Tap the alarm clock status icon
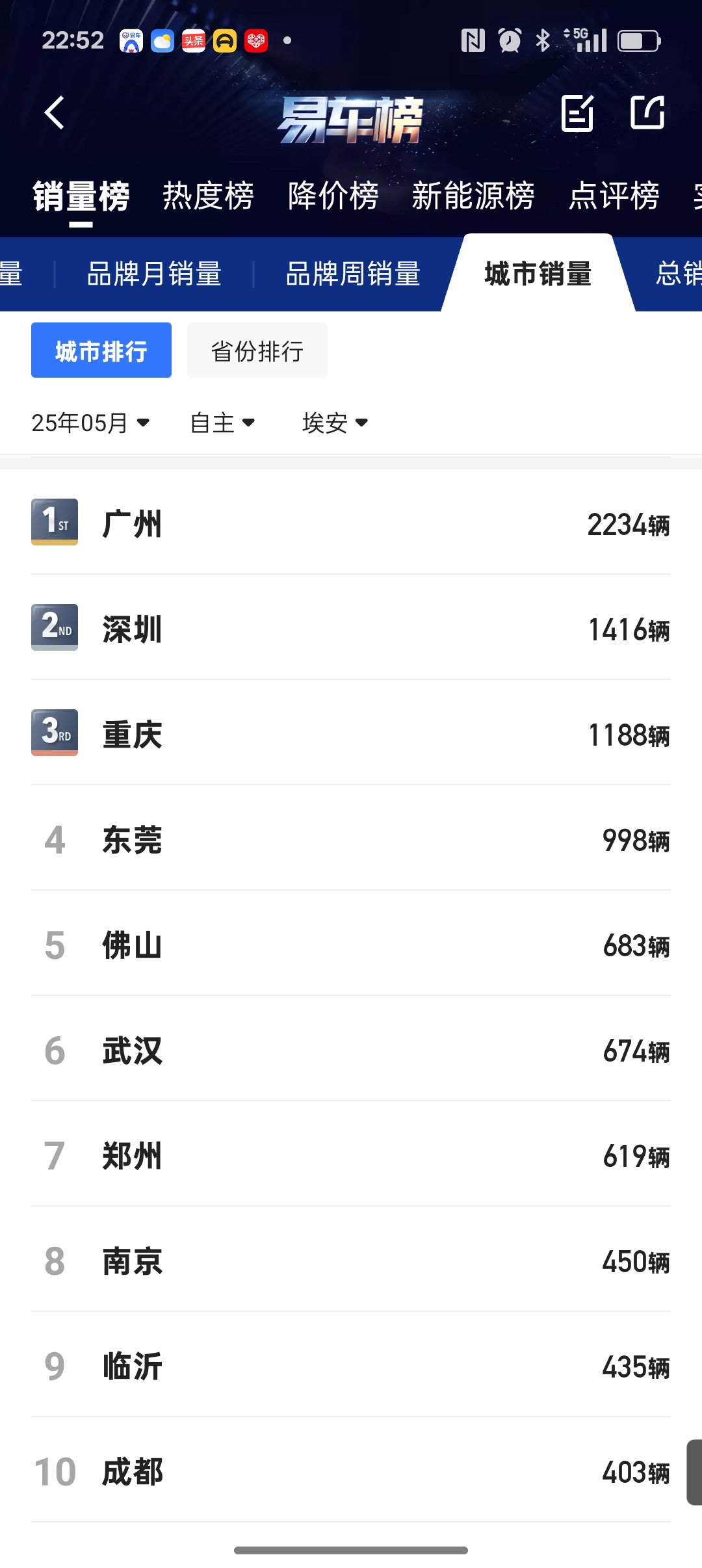 coord(510,41)
